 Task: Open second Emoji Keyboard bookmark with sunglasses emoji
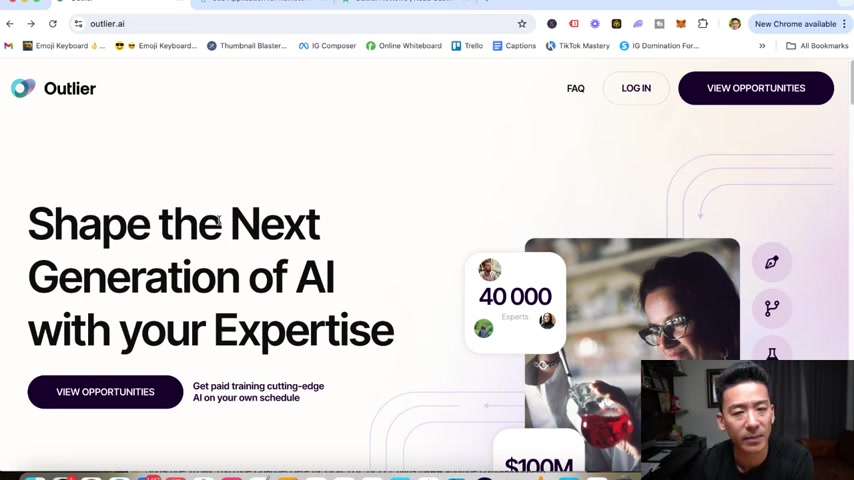[x=156, y=46]
